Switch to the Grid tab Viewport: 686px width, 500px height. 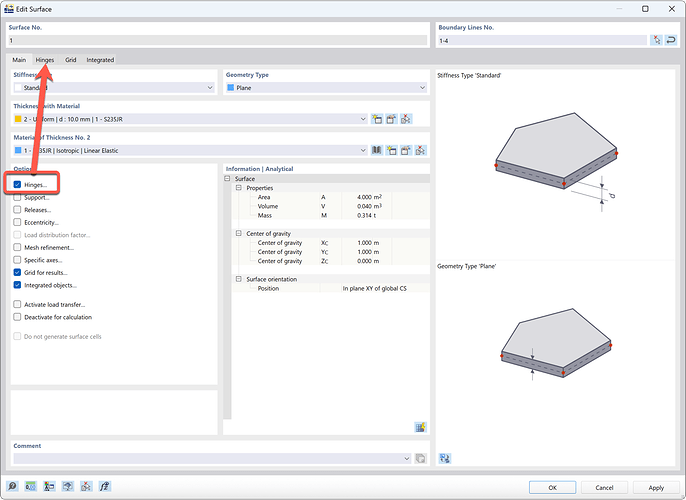(70, 59)
